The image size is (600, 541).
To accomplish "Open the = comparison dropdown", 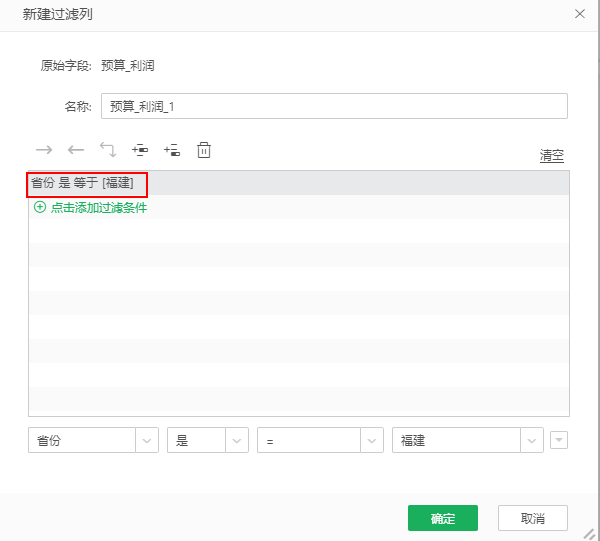I will point(372,441).
